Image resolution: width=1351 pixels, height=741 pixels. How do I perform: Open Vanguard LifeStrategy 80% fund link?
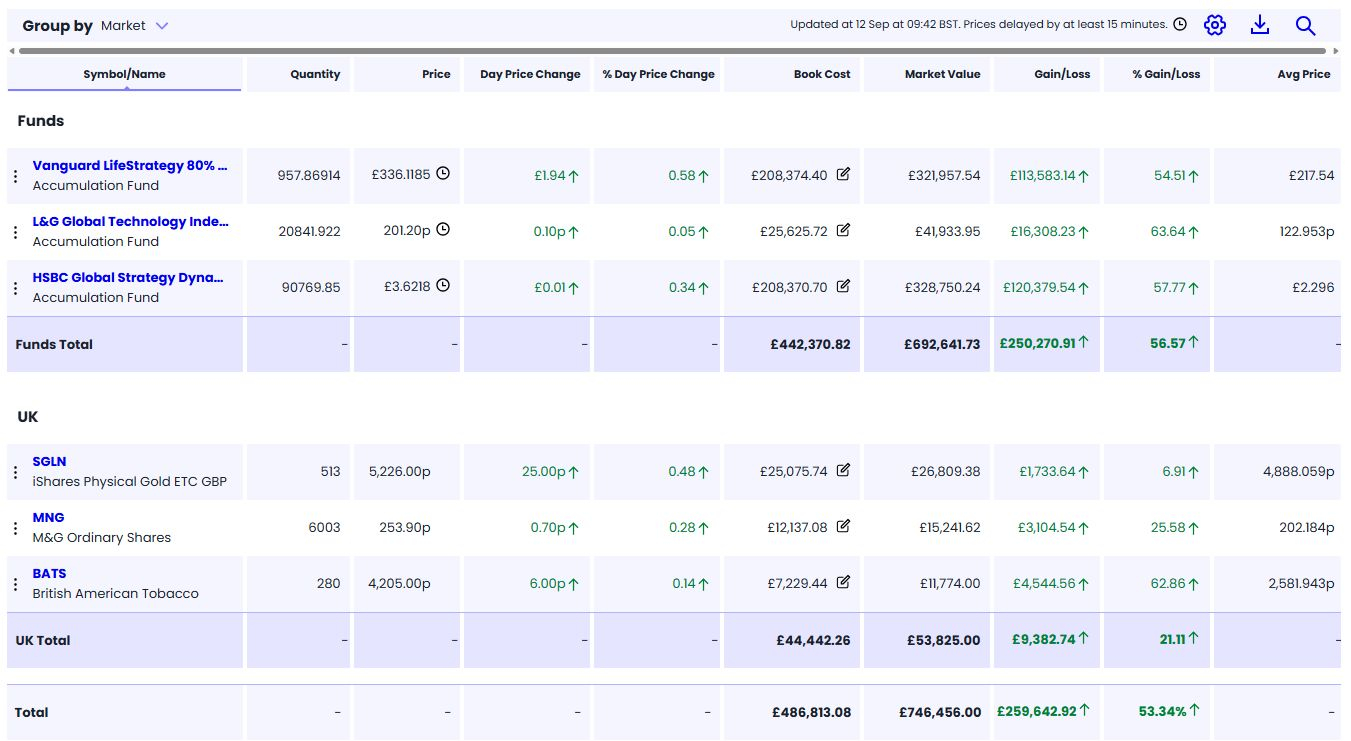(130, 166)
